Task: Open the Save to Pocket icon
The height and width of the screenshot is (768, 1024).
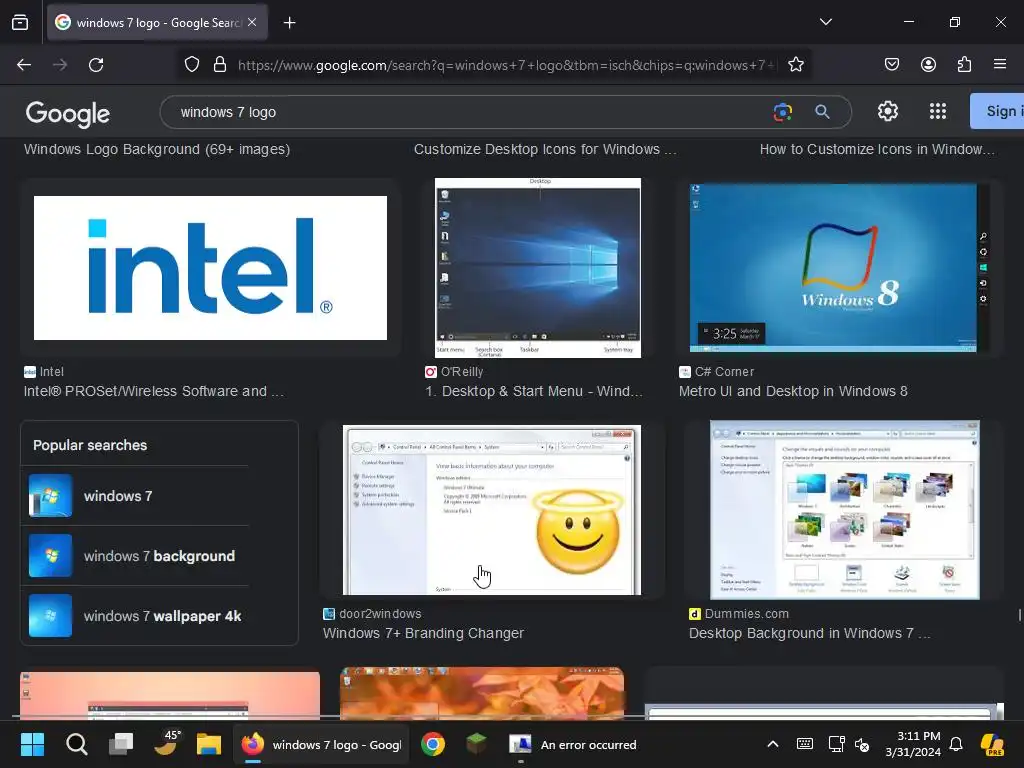Action: point(891,64)
